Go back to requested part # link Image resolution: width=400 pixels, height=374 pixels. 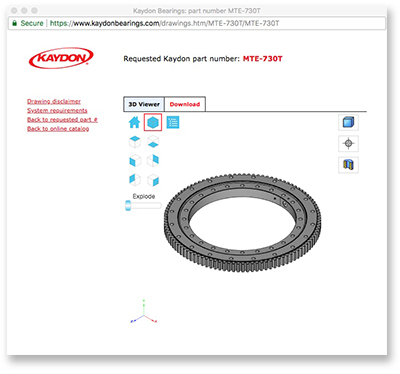pyautogui.click(x=62, y=120)
